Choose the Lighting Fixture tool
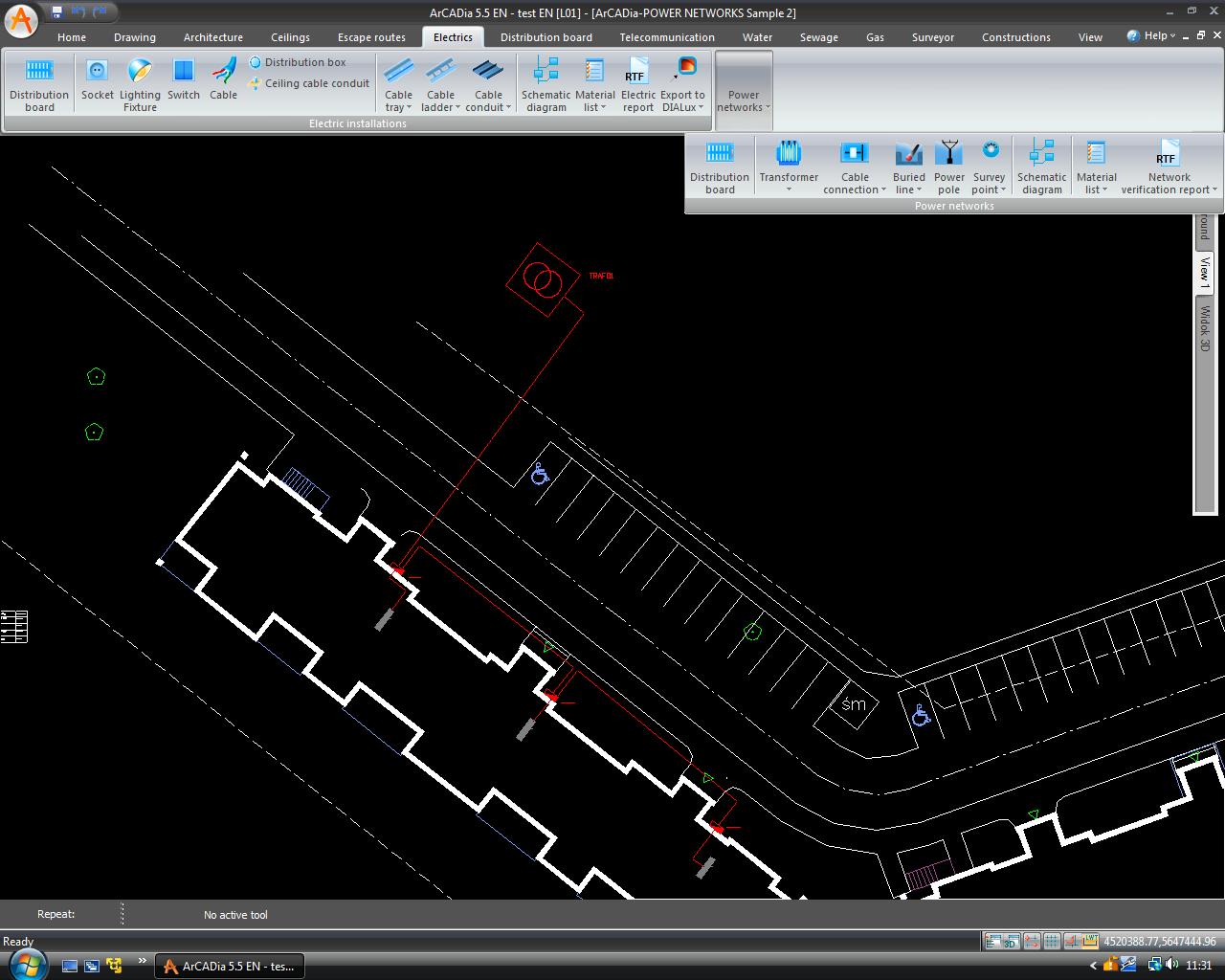1225x980 pixels. pyautogui.click(x=140, y=82)
